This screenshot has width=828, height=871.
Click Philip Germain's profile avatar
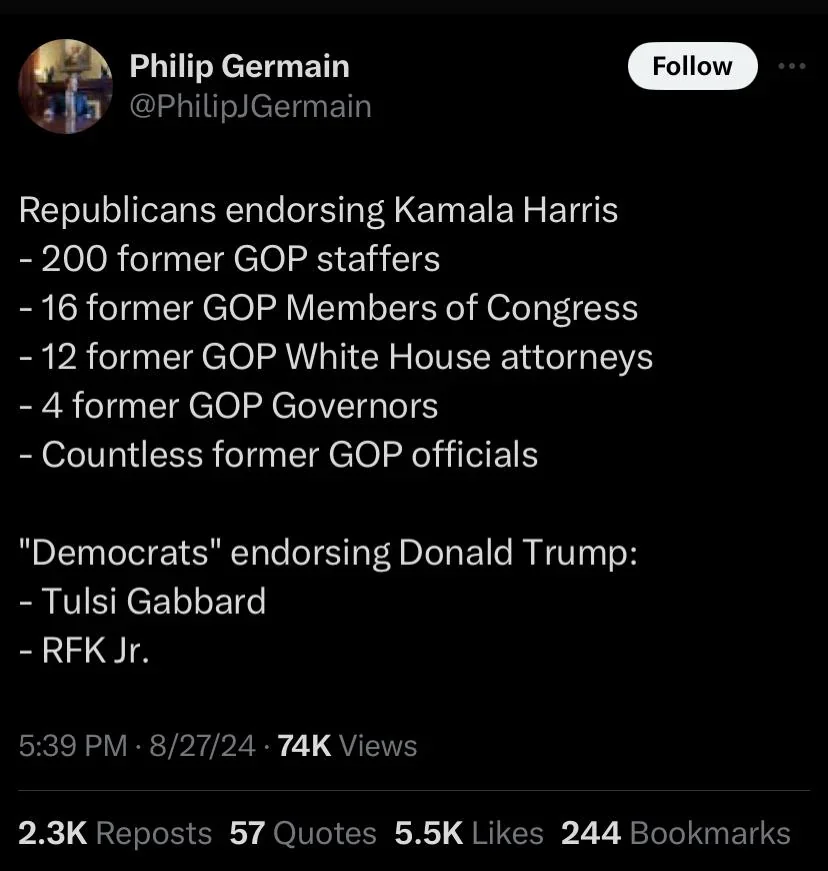pyautogui.click(x=66, y=86)
